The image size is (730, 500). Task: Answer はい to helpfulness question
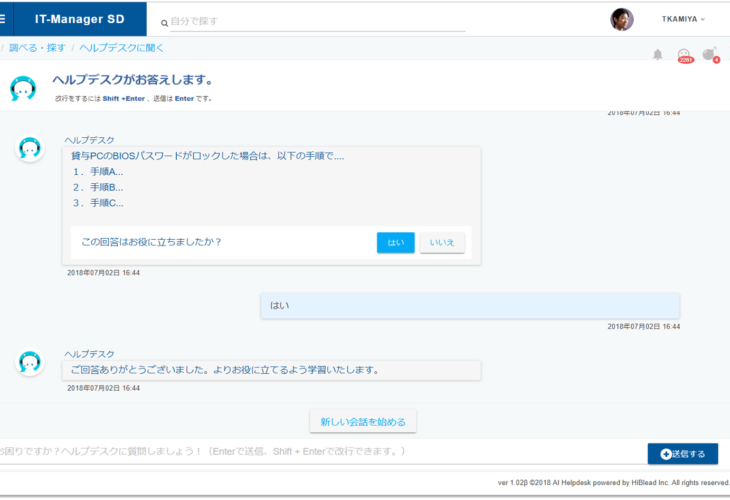395,243
